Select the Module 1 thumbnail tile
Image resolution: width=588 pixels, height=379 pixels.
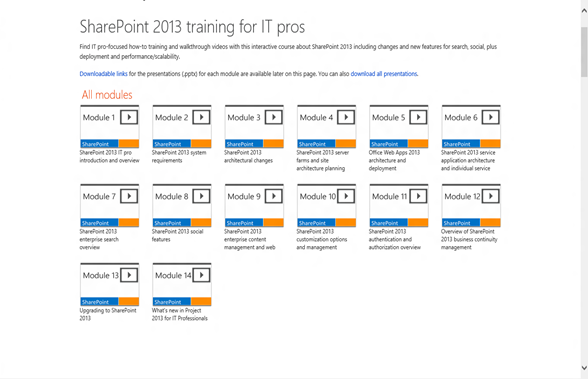(x=110, y=126)
